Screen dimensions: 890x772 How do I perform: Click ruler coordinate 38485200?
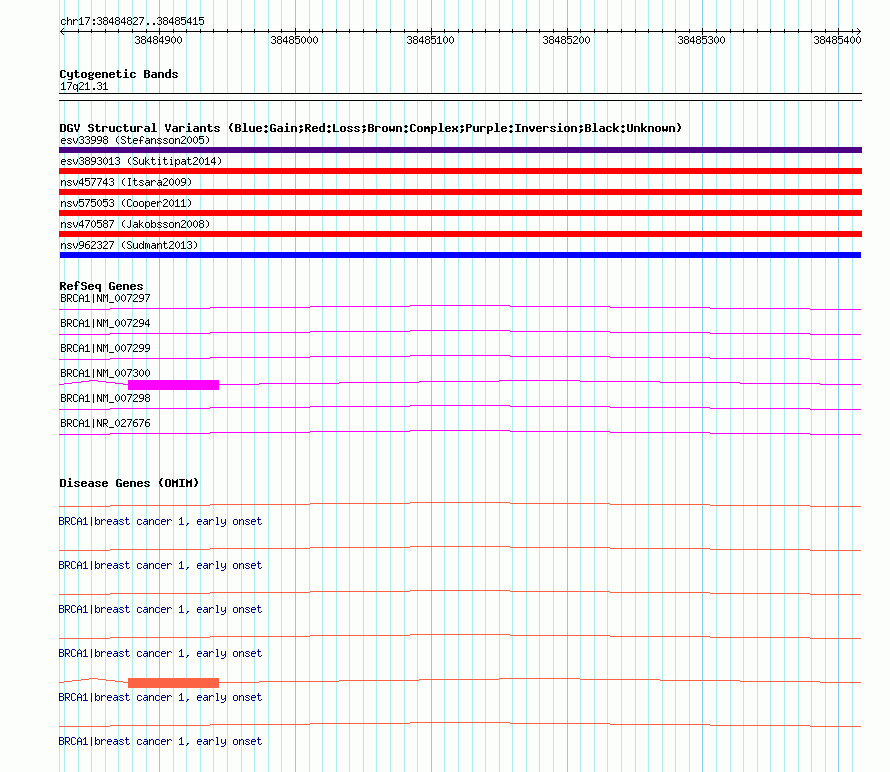[566, 40]
